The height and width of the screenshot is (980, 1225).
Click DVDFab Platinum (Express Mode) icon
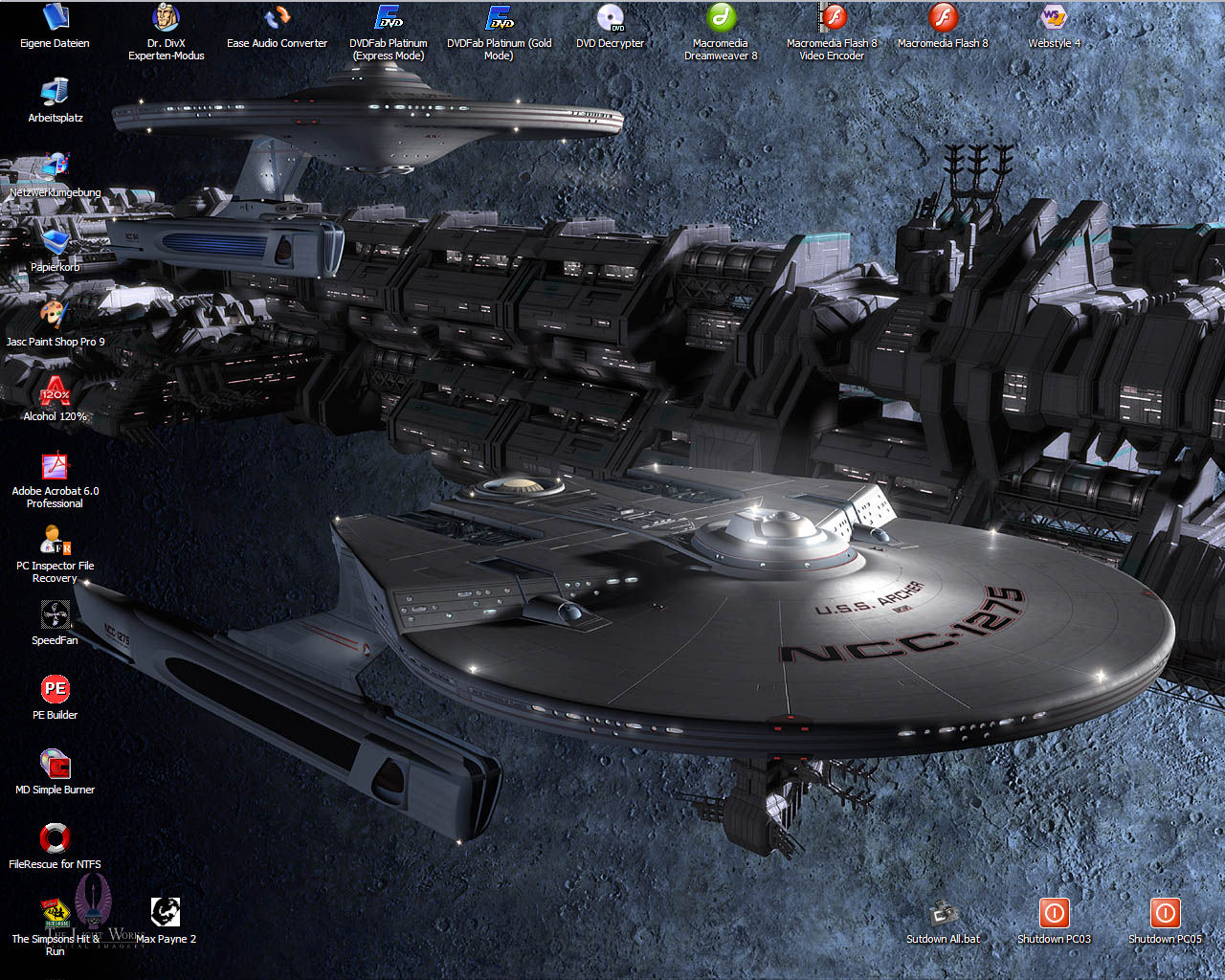click(x=389, y=18)
